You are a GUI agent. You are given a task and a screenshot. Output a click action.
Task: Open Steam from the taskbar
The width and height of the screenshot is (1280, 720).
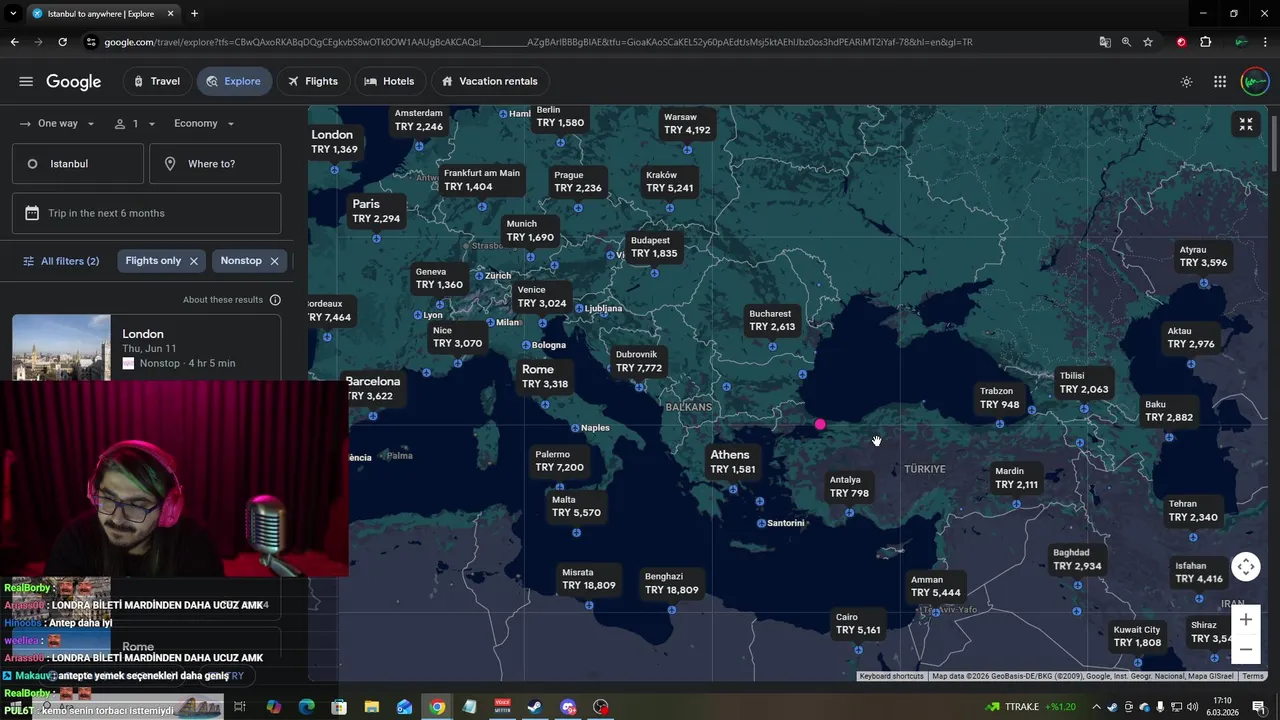535,707
